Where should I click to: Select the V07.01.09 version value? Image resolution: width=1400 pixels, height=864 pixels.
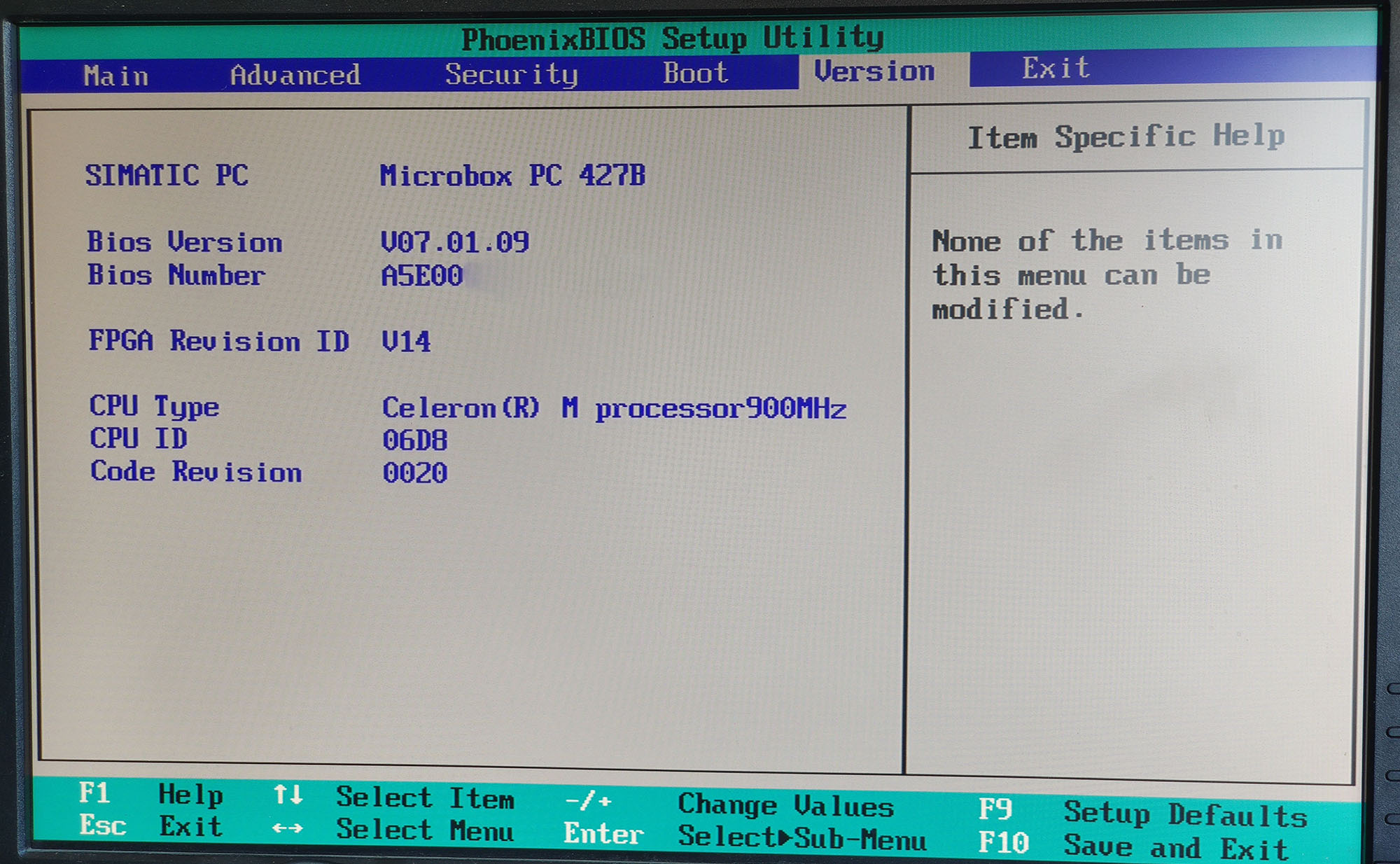[455, 242]
